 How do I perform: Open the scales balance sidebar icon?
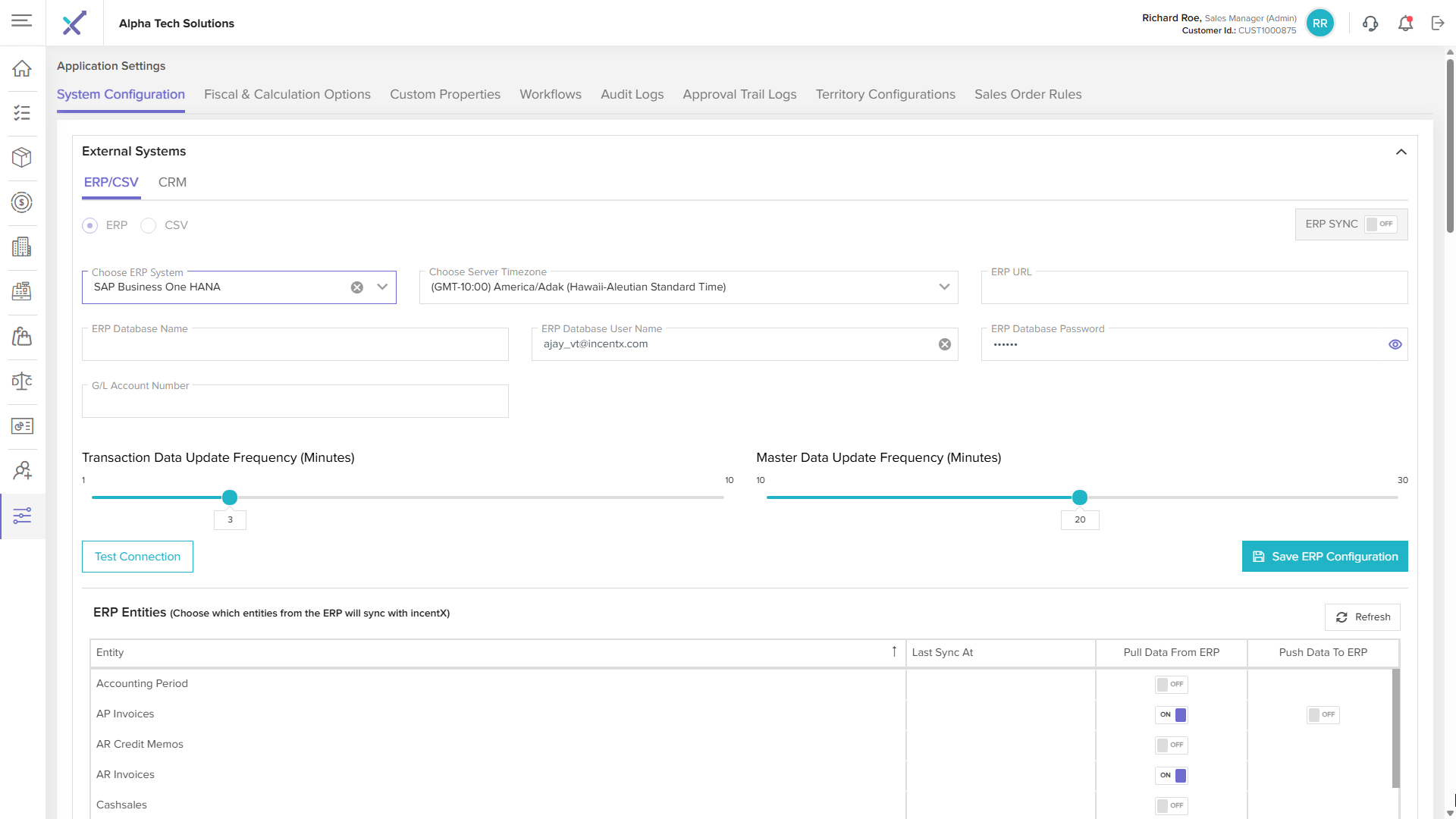click(22, 381)
